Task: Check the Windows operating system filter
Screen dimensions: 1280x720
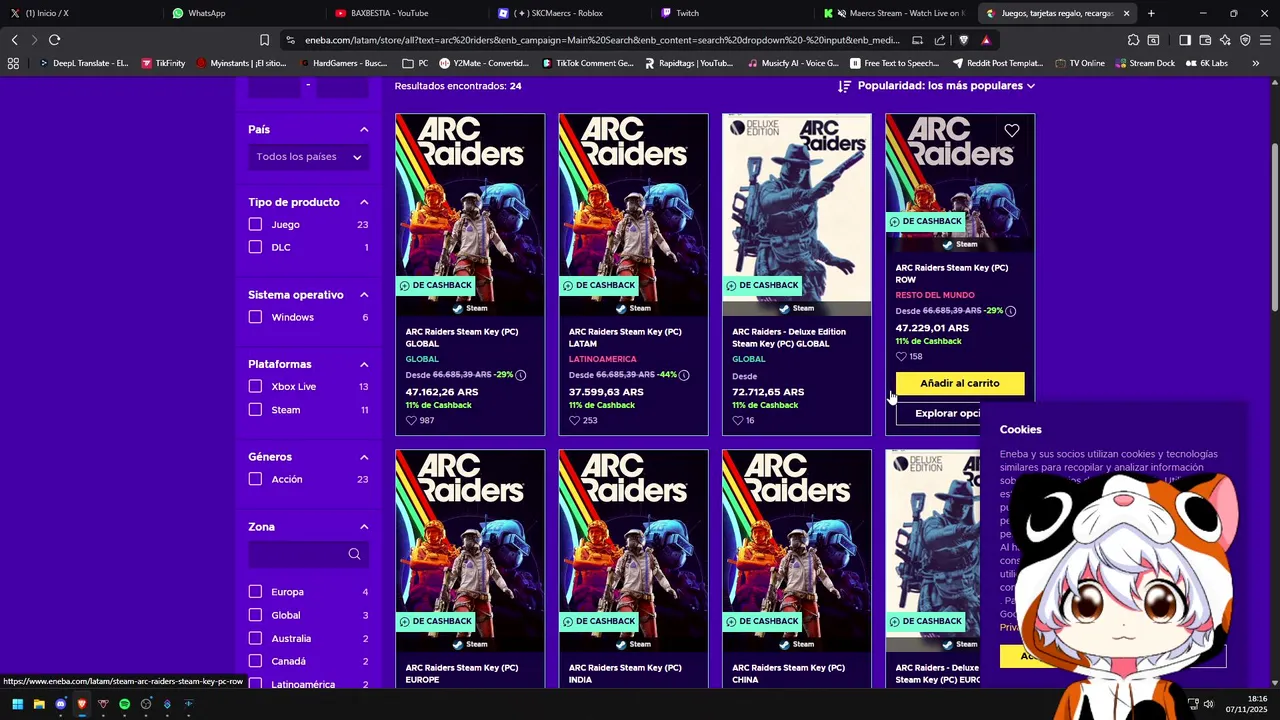Action: click(255, 317)
